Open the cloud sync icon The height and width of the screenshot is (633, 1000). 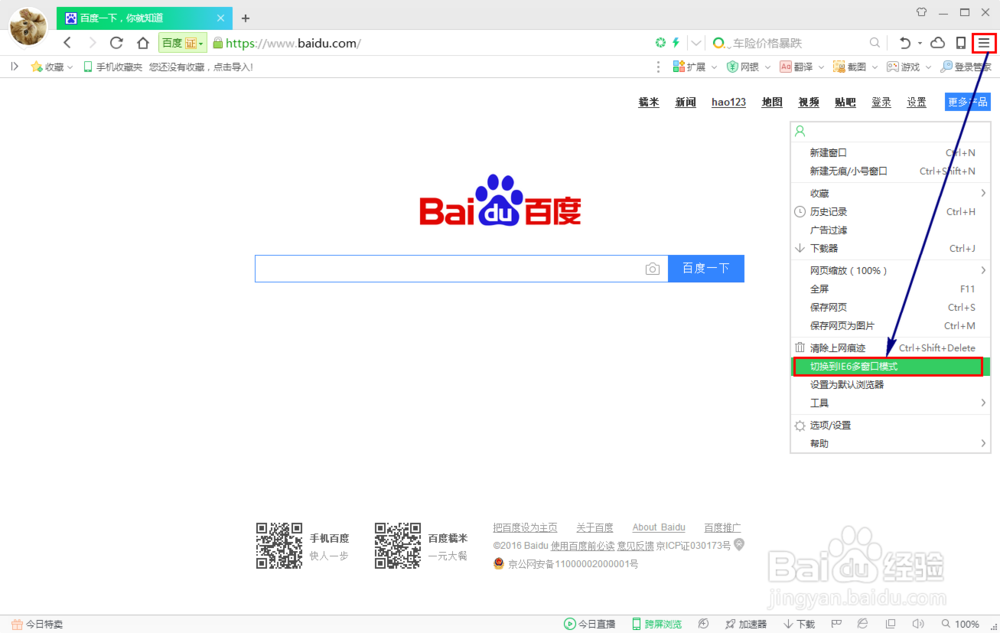point(938,43)
